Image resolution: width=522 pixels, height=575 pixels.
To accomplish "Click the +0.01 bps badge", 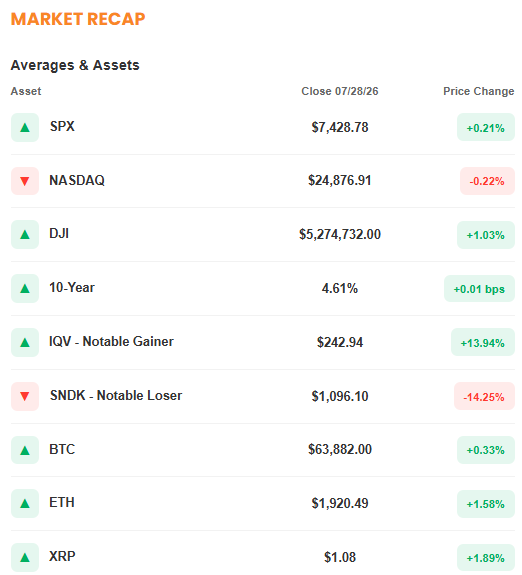I will point(479,289).
